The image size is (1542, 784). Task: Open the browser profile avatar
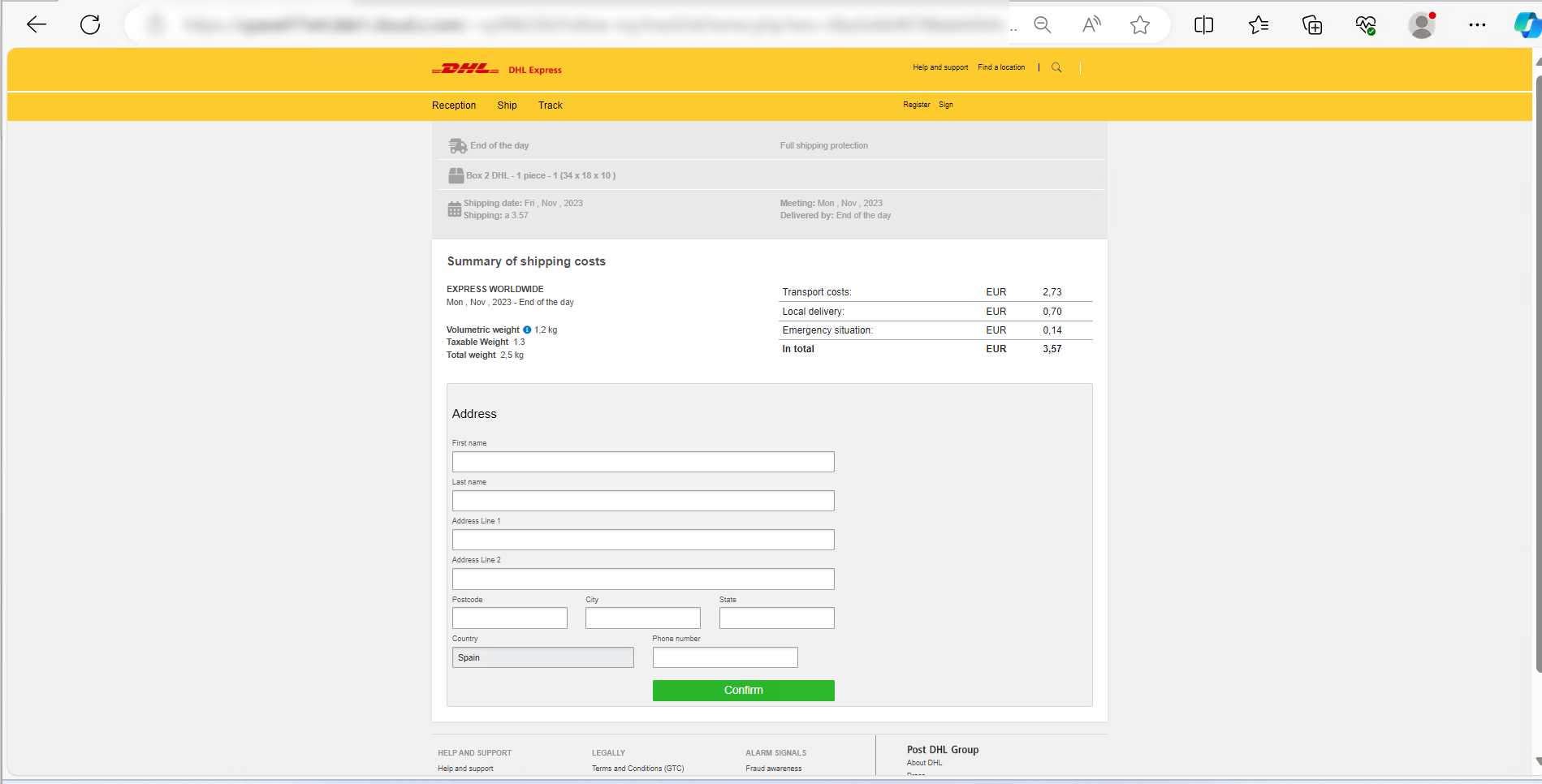point(1421,25)
